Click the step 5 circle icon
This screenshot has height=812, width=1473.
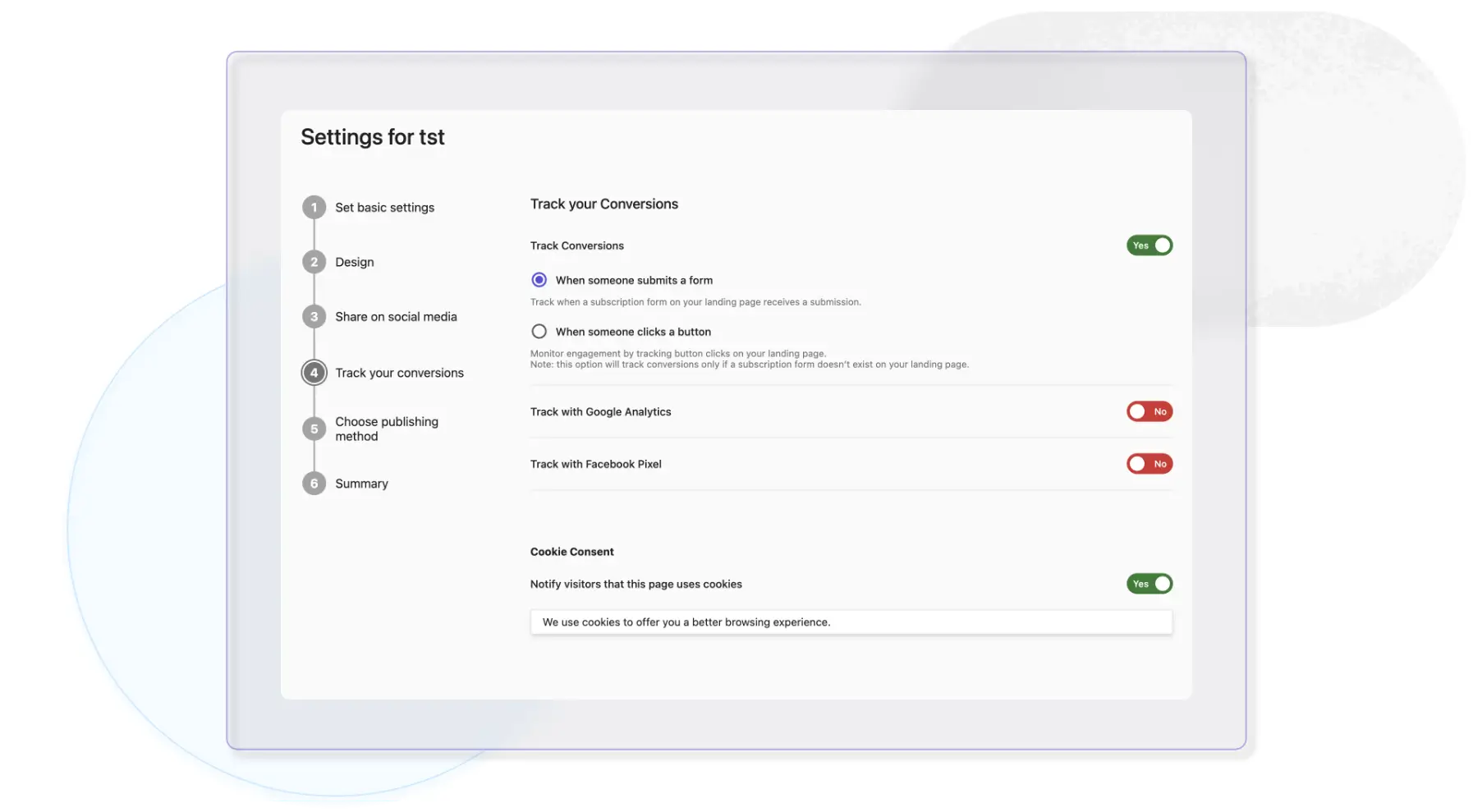(314, 428)
